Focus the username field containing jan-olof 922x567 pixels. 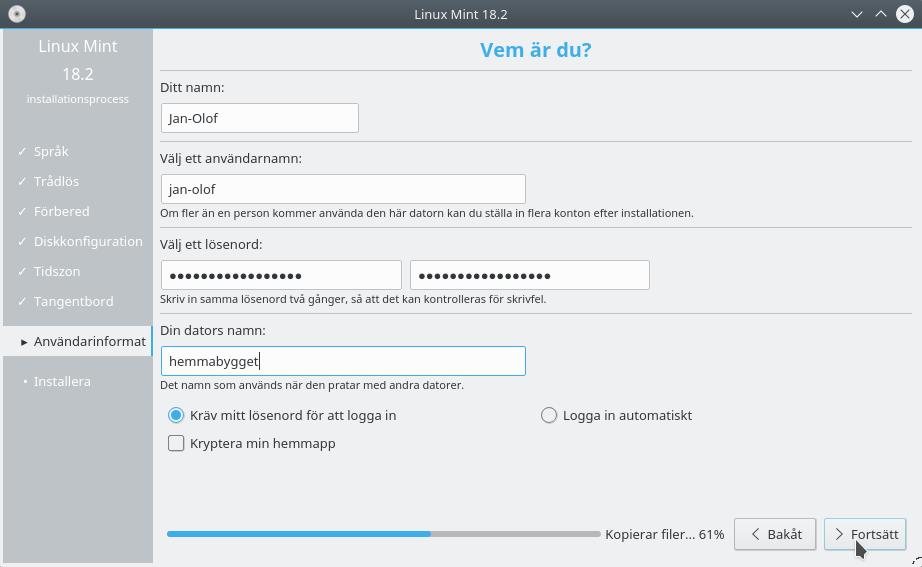tap(343, 189)
